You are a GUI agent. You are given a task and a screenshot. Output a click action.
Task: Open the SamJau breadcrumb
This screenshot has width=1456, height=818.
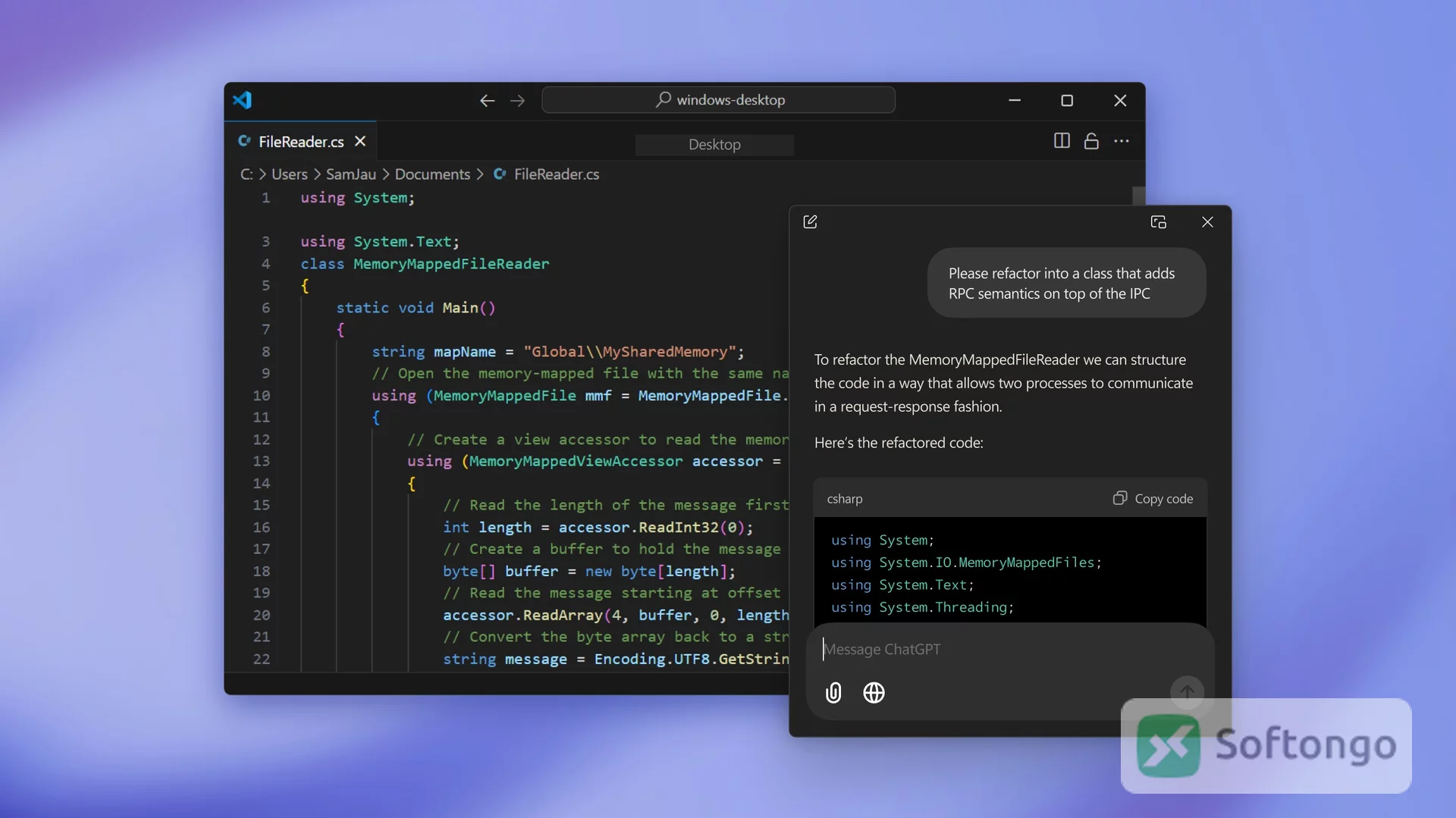click(x=351, y=174)
